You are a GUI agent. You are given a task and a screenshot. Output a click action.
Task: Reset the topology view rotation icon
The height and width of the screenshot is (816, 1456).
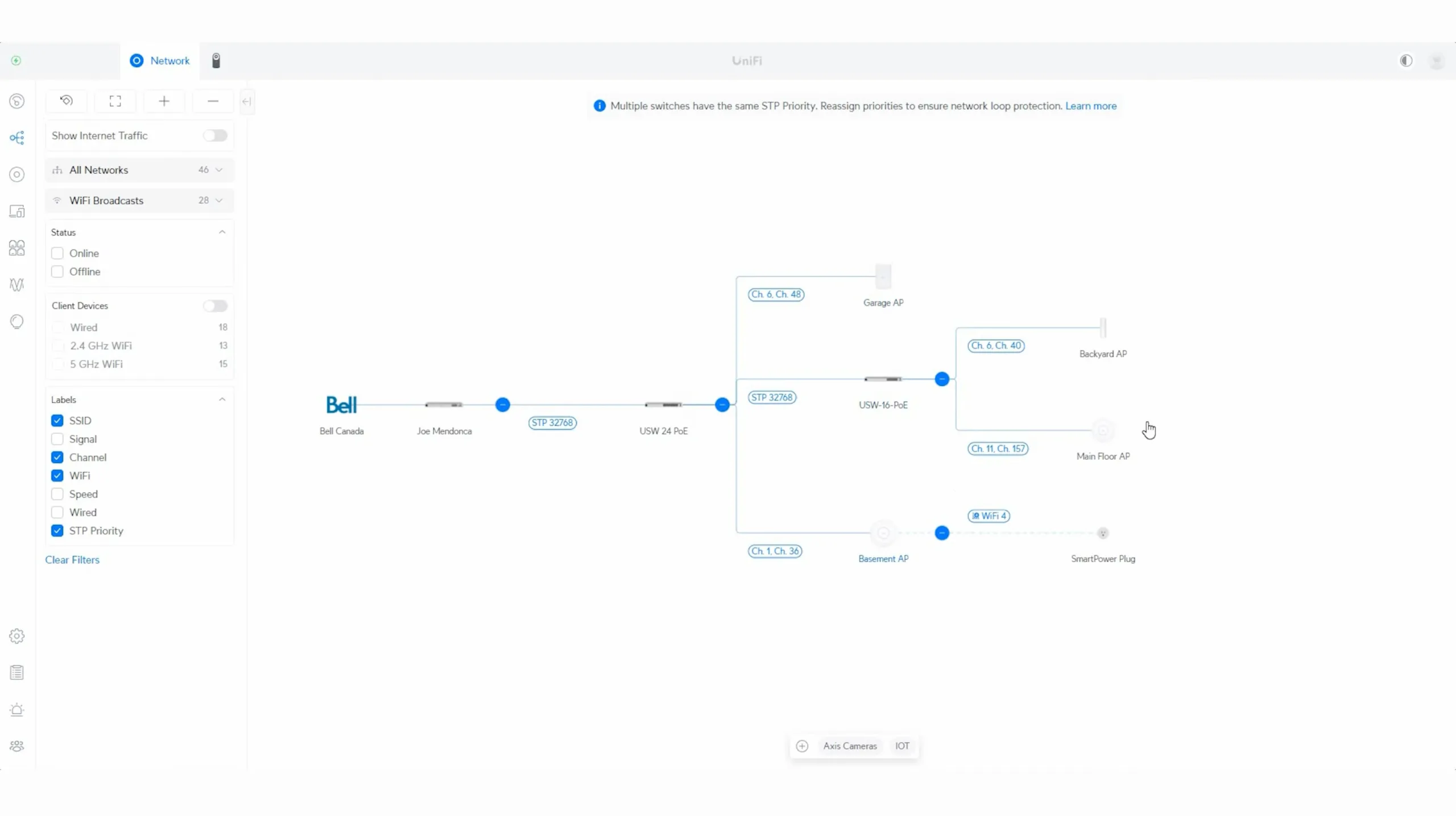67,101
